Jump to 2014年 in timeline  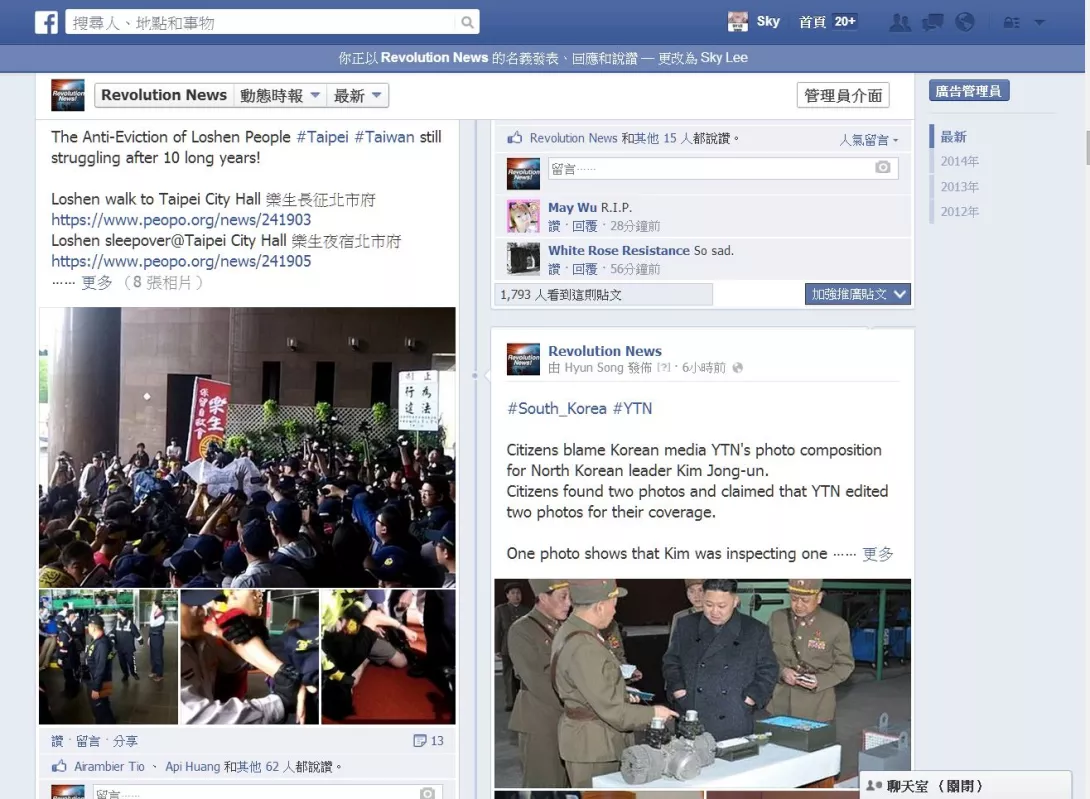[959, 161]
